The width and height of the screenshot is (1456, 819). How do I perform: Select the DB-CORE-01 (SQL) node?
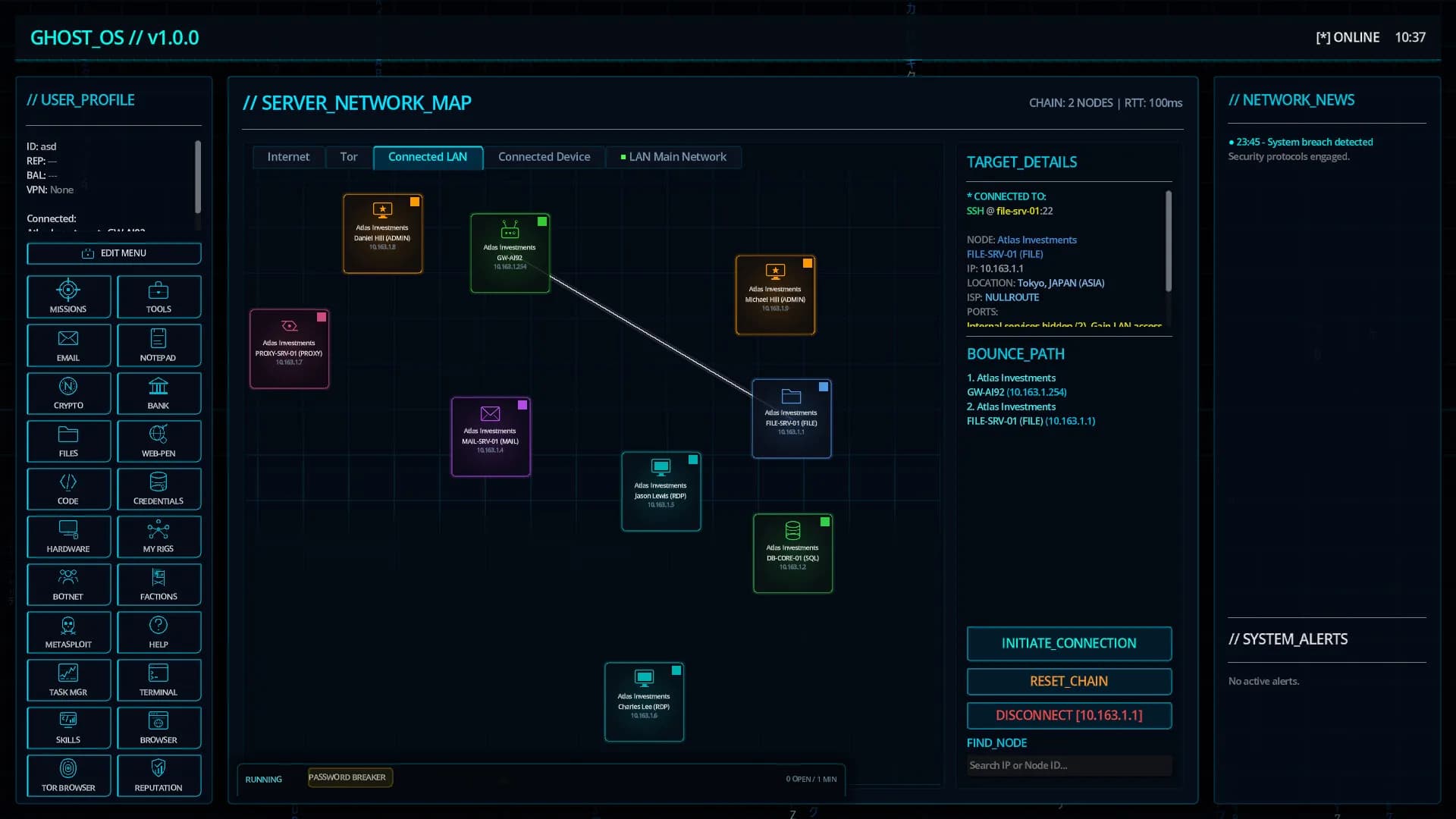pyautogui.click(x=793, y=554)
